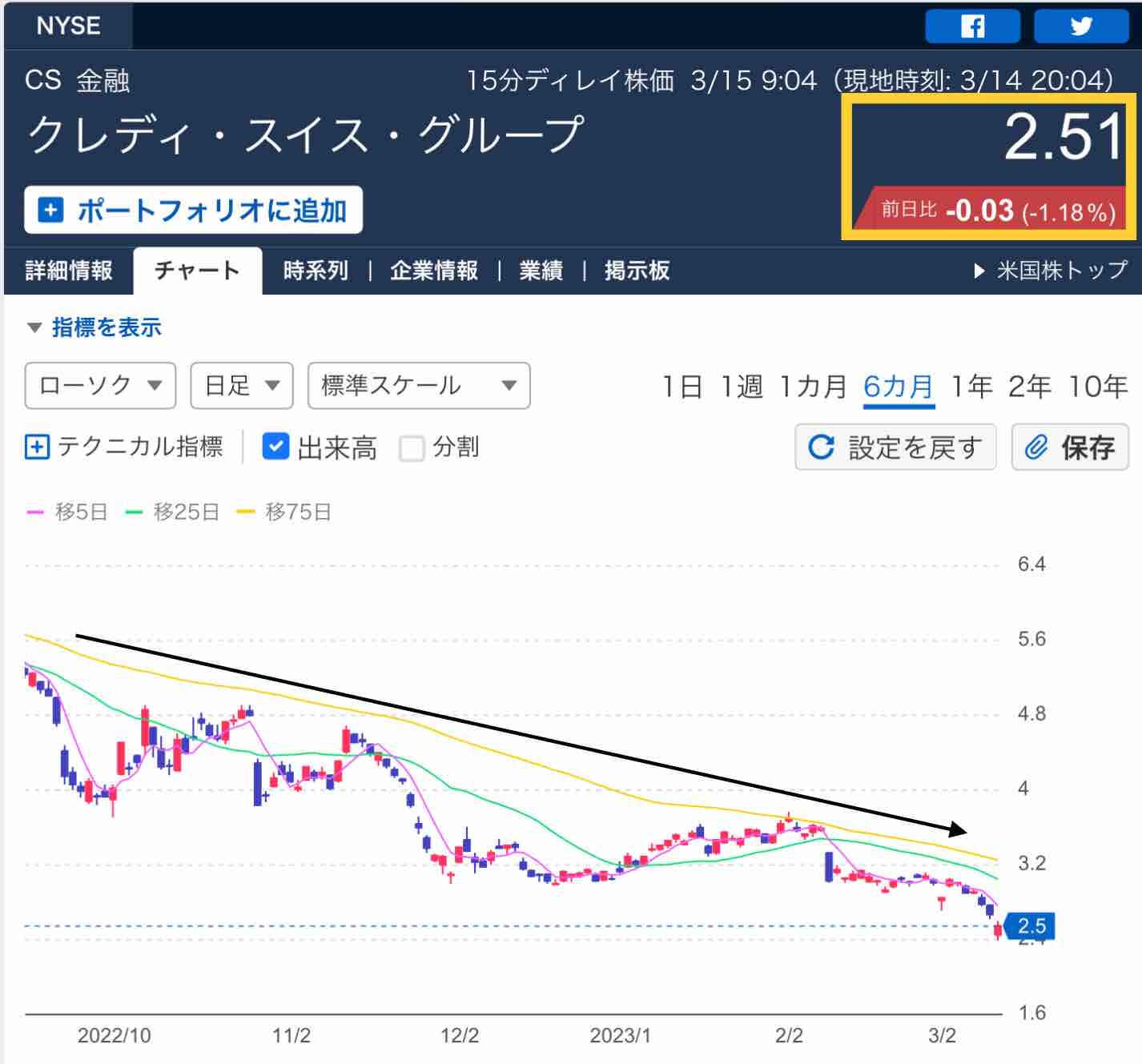Click the 移5日 legend entry
1142x1064 pixels.
point(67,512)
